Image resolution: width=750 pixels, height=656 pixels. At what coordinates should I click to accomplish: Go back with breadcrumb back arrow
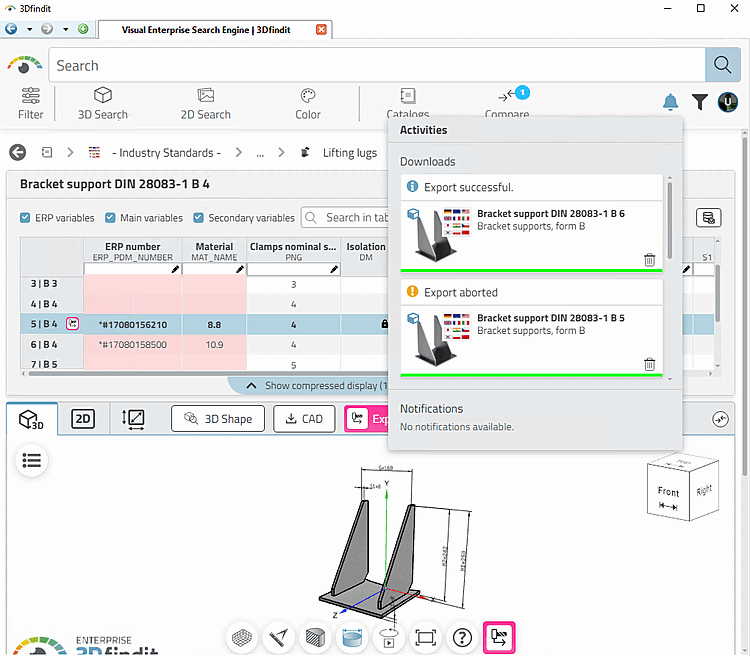pyautogui.click(x=18, y=153)
